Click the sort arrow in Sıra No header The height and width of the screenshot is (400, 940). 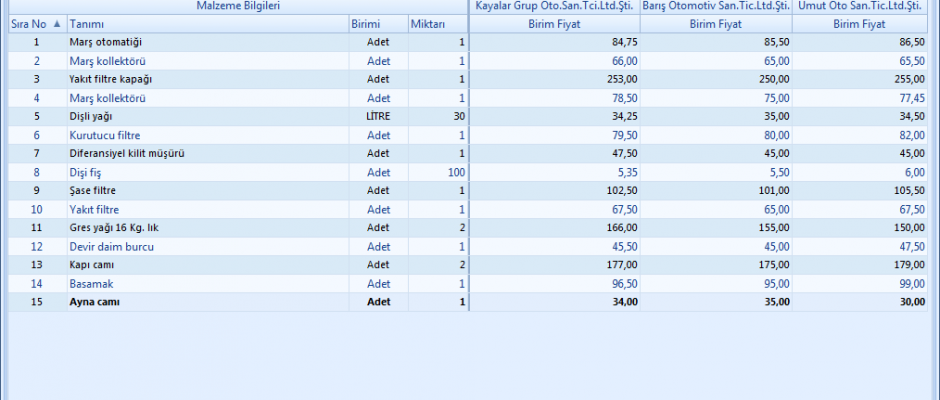(56, 23)
